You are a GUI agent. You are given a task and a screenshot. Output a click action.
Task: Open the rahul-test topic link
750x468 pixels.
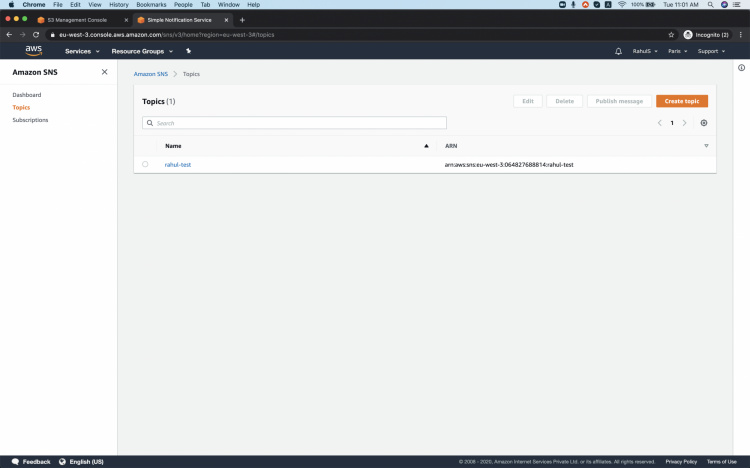point(178,164)
